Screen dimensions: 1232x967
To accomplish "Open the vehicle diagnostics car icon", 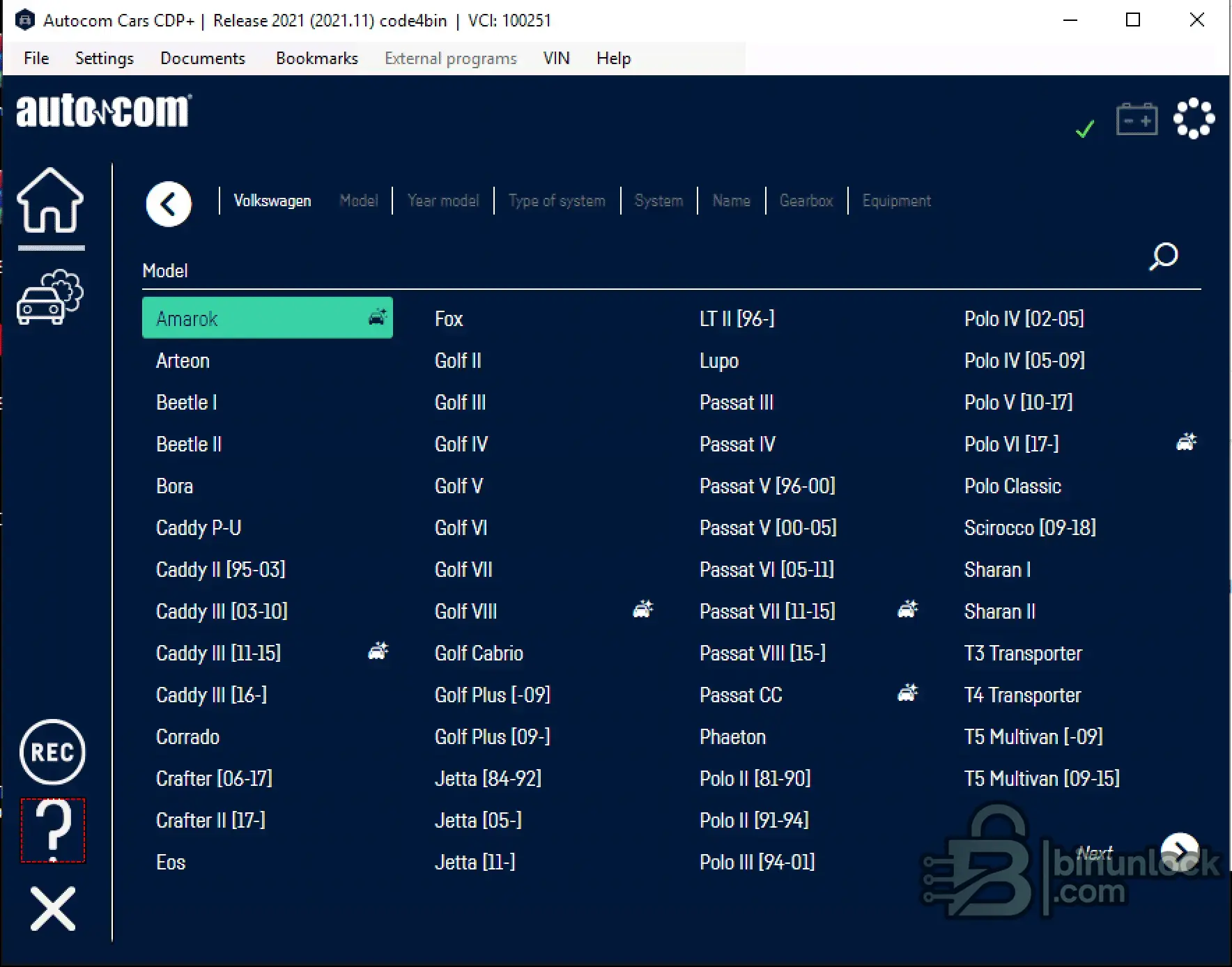I will pyautogui.click(x=50, y=297).
